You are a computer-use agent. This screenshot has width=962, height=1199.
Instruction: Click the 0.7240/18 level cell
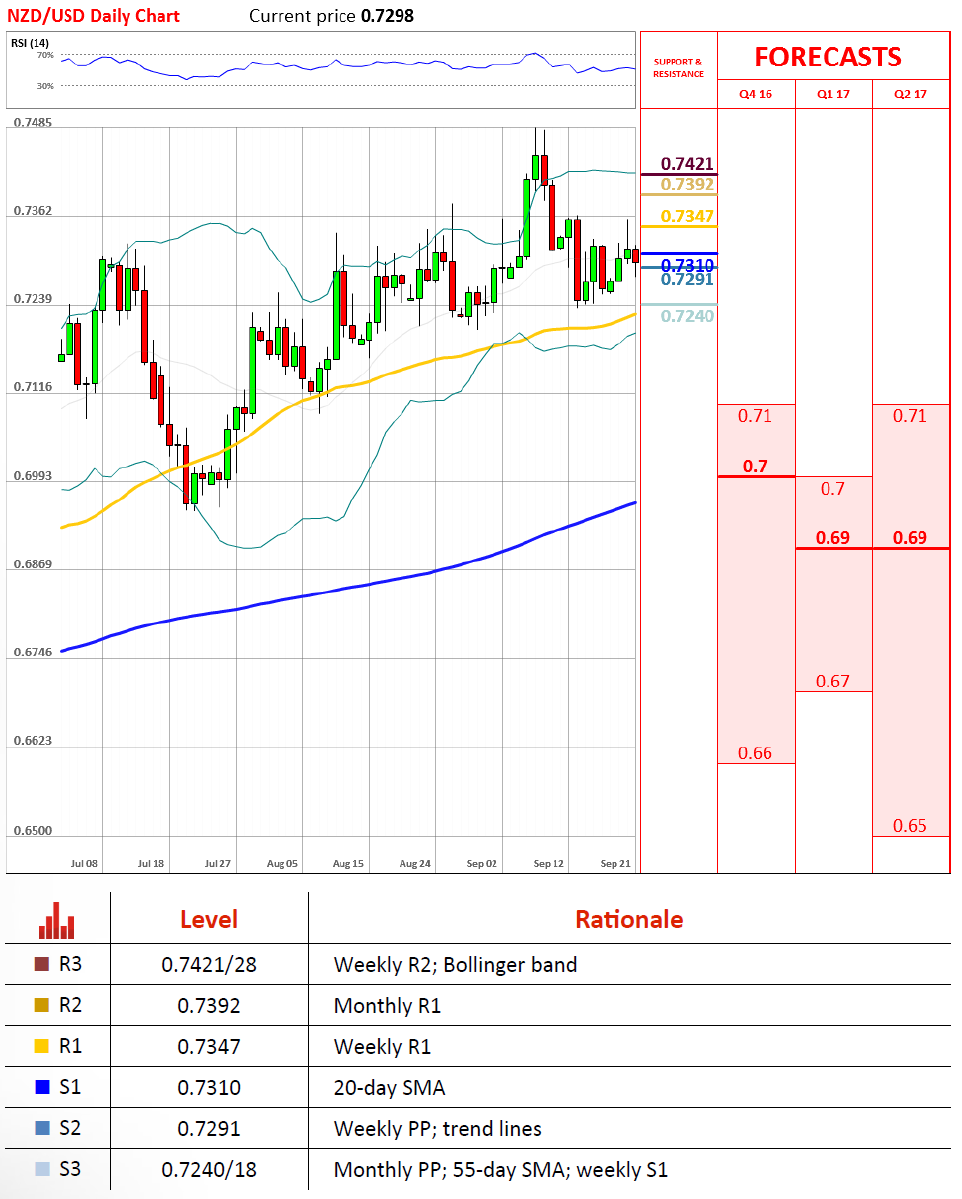[209, 1170]
